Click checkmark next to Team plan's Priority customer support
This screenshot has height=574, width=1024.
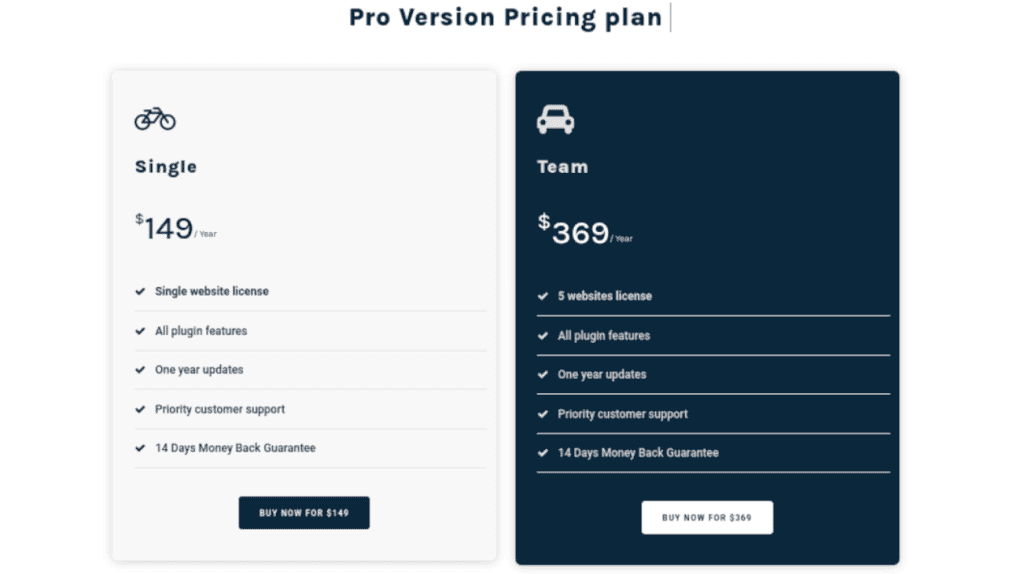(543, 414)
